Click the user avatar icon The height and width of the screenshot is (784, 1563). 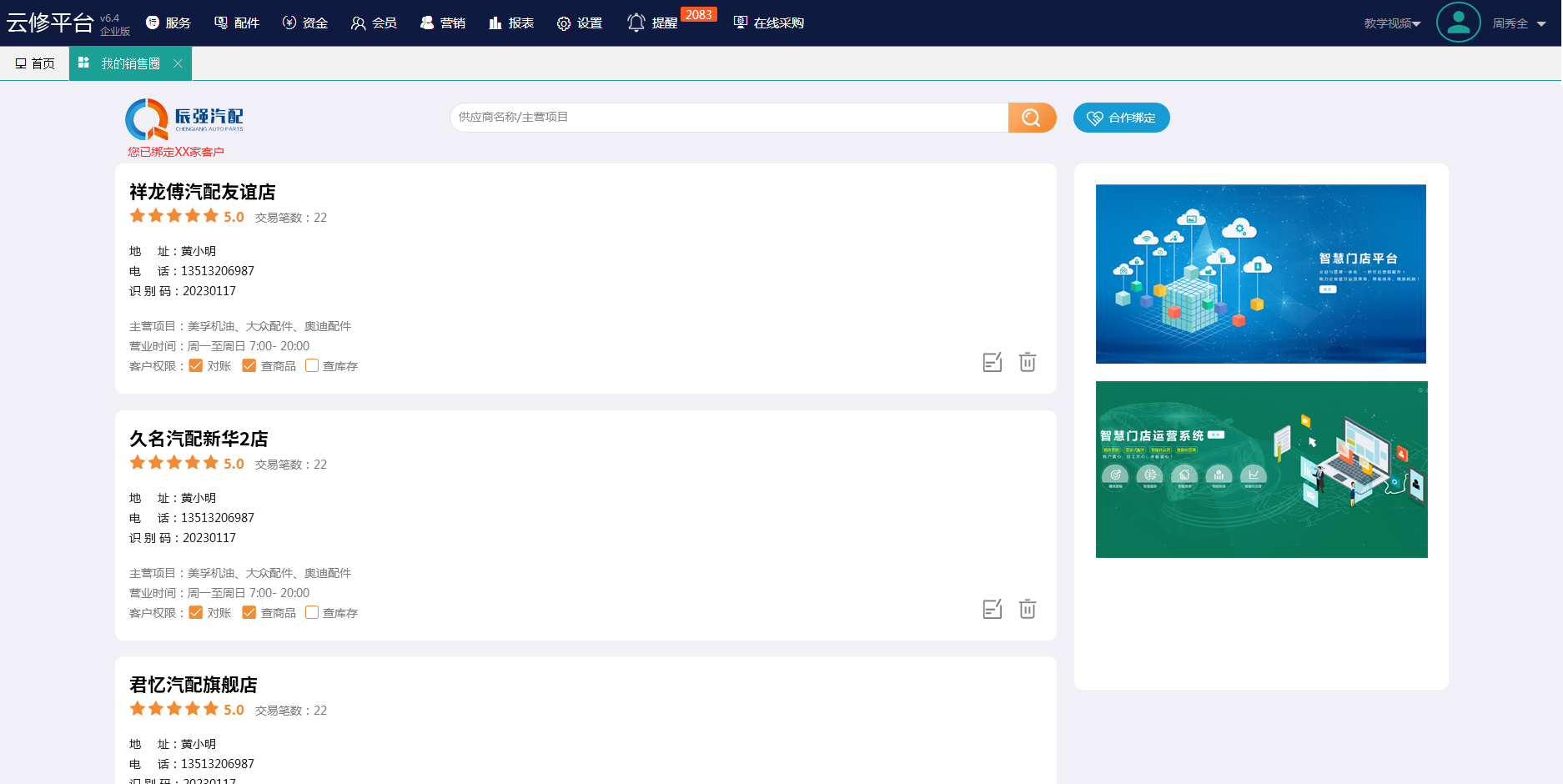[1458, 23]
